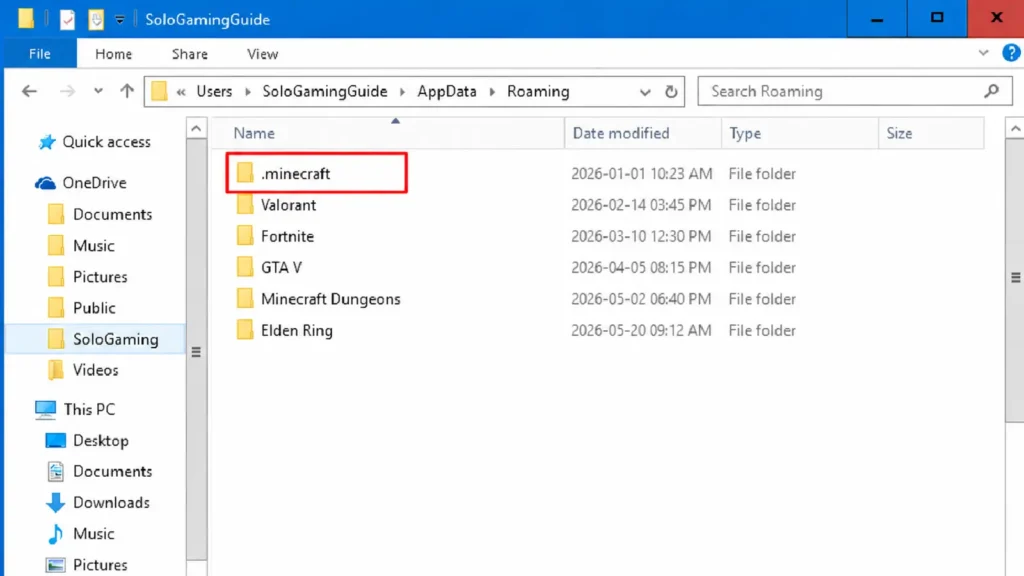Open Customize Quick Access Toolbar dropdown

point(120,20)
